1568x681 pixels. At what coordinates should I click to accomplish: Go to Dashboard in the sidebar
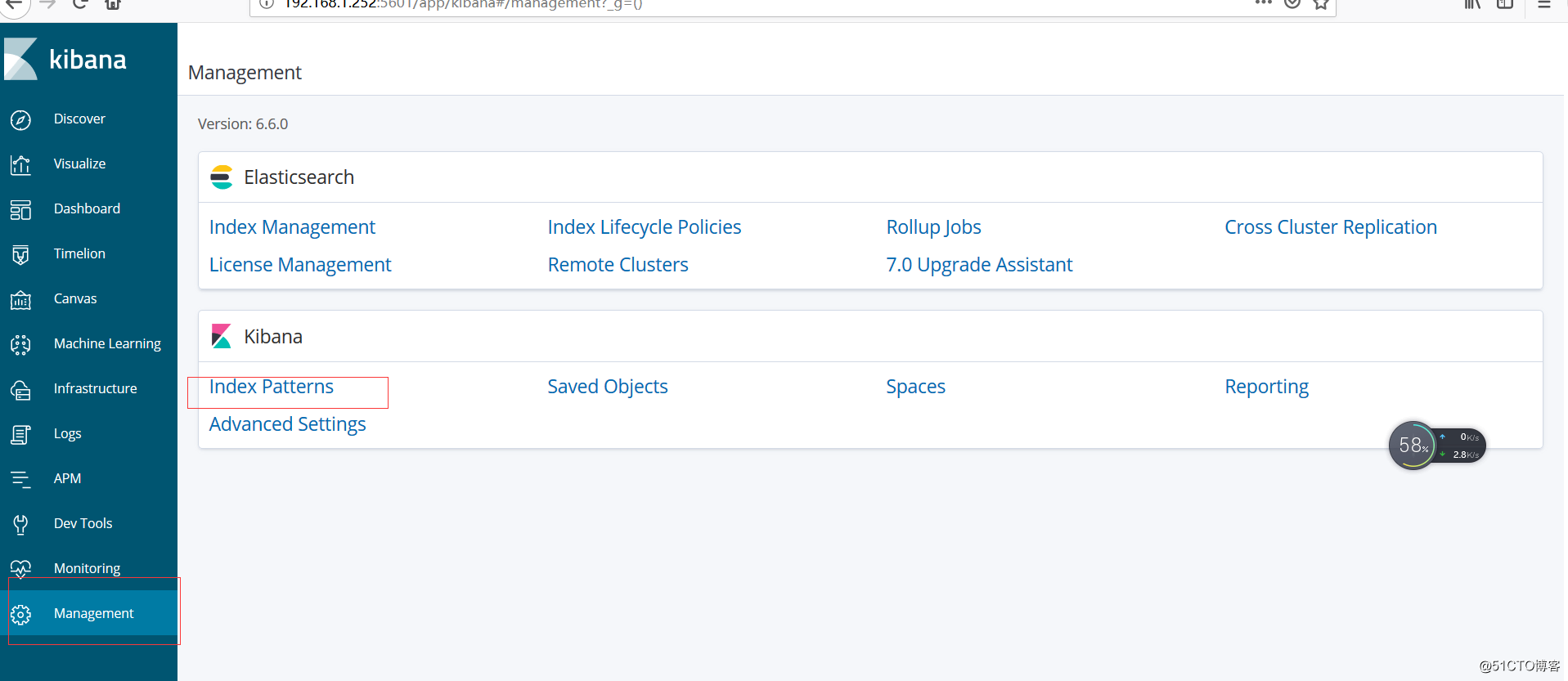coord(87,208)
